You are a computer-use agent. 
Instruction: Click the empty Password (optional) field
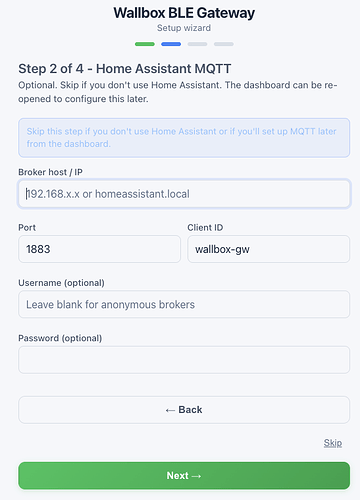(x=184, y=360)
